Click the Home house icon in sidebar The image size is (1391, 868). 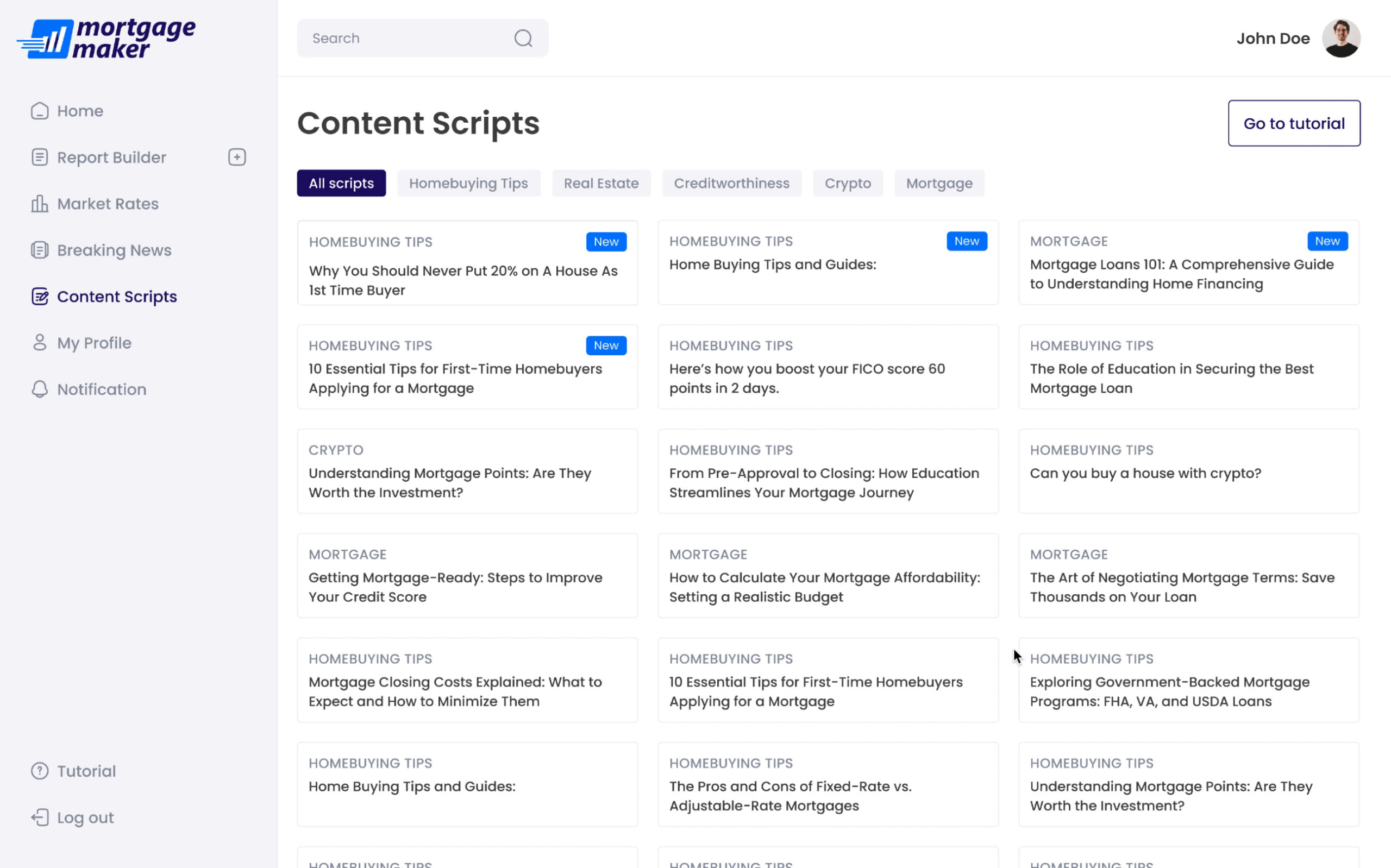coord(40,111)
